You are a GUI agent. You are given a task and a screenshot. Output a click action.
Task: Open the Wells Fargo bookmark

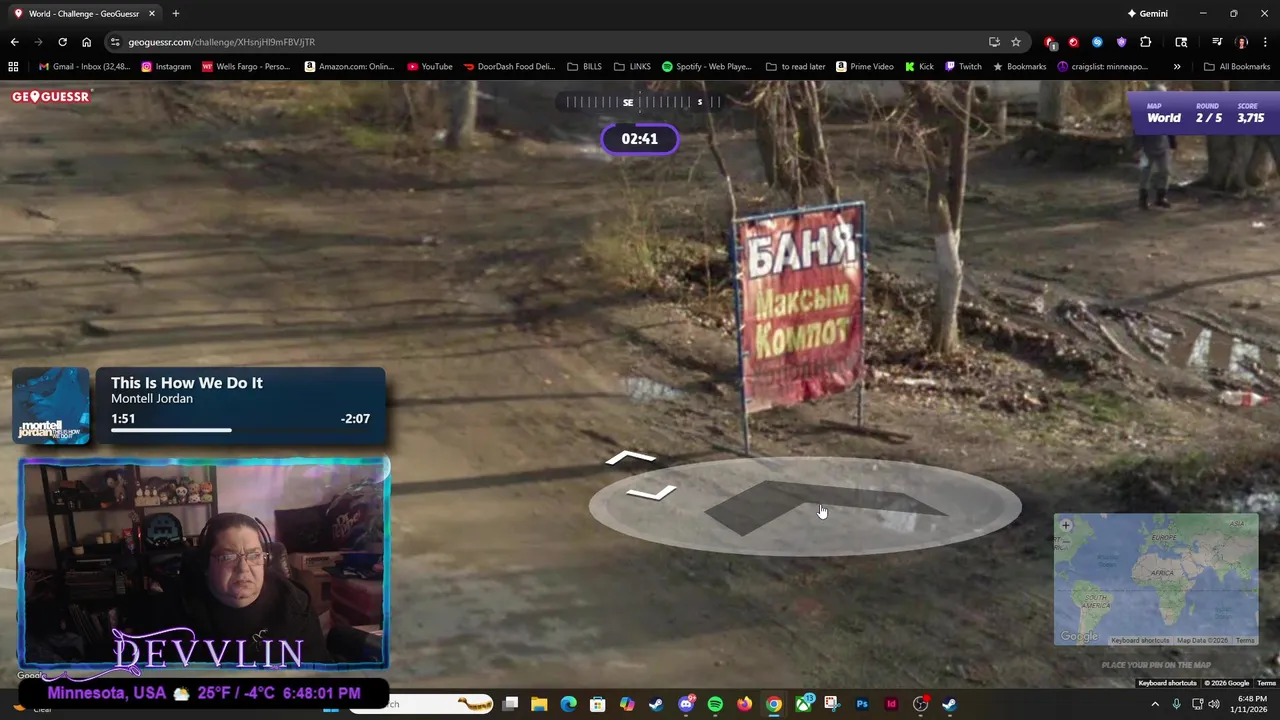click(246, 67)
